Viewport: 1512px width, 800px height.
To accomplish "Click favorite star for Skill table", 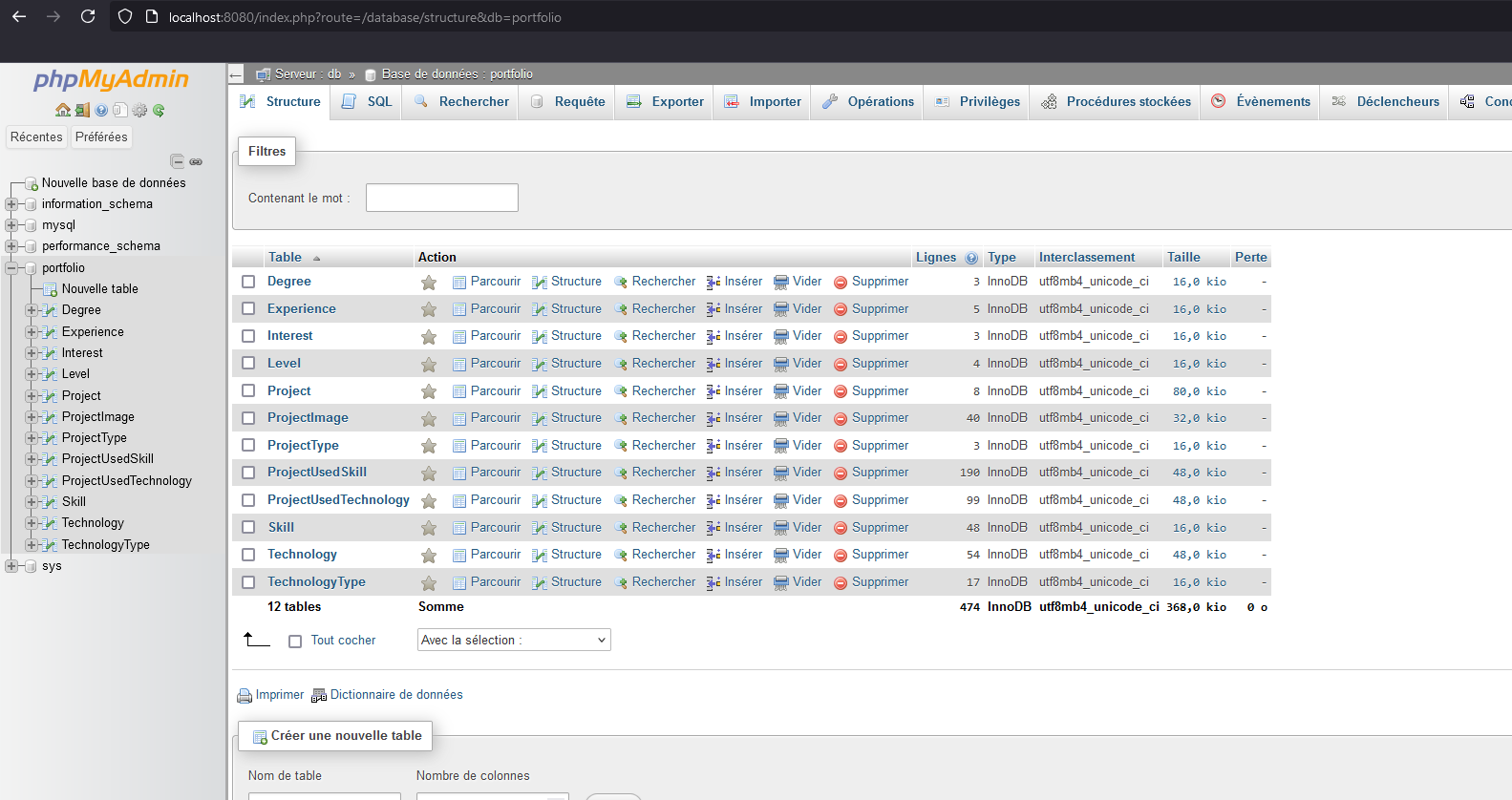I will point(429,528).
